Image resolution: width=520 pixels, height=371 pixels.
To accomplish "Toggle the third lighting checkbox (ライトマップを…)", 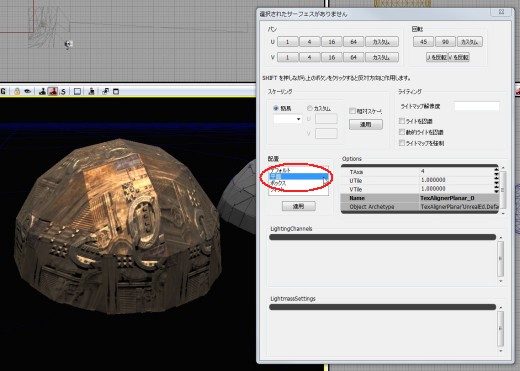I will coord(402,143).
